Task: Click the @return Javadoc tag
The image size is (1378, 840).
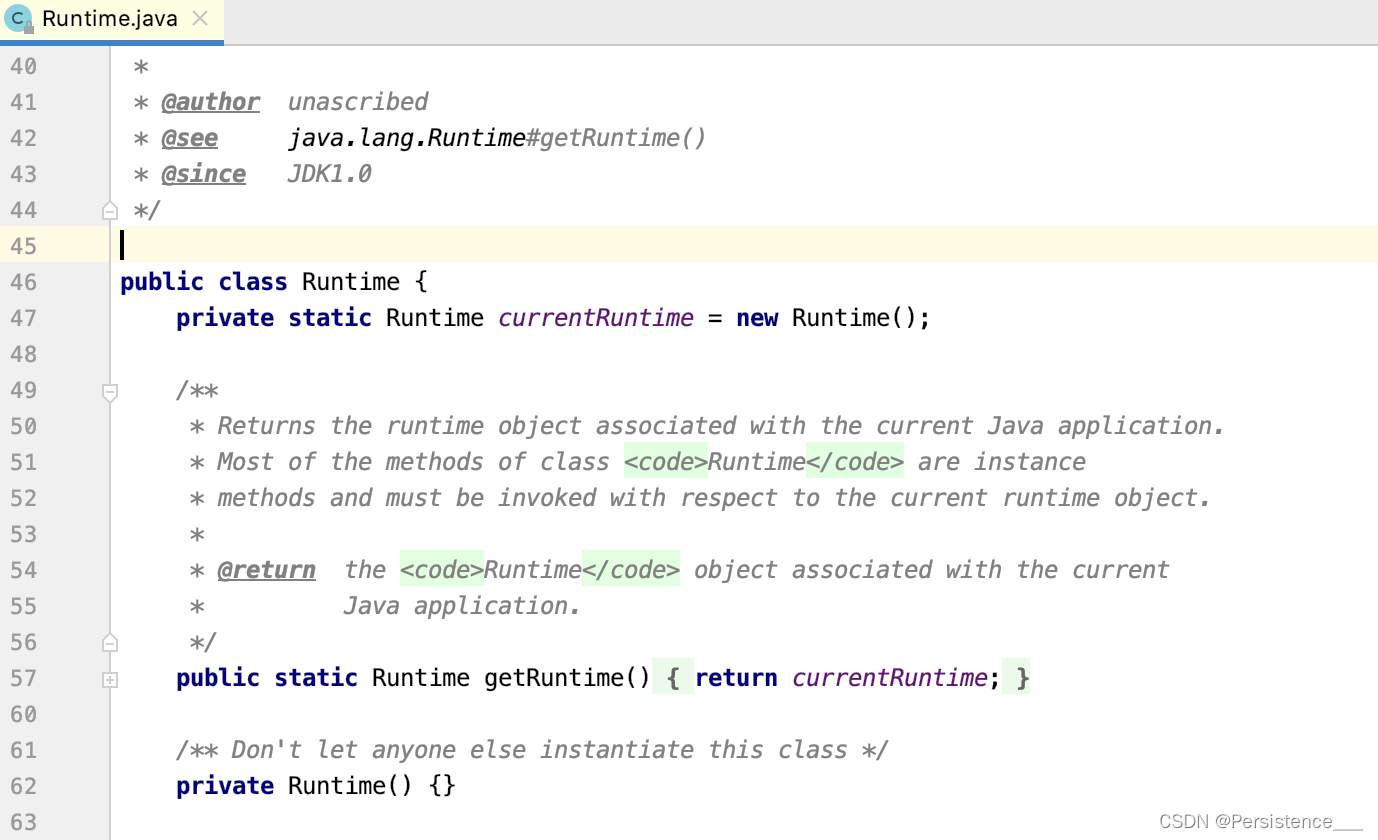Action: pos(266,570)
